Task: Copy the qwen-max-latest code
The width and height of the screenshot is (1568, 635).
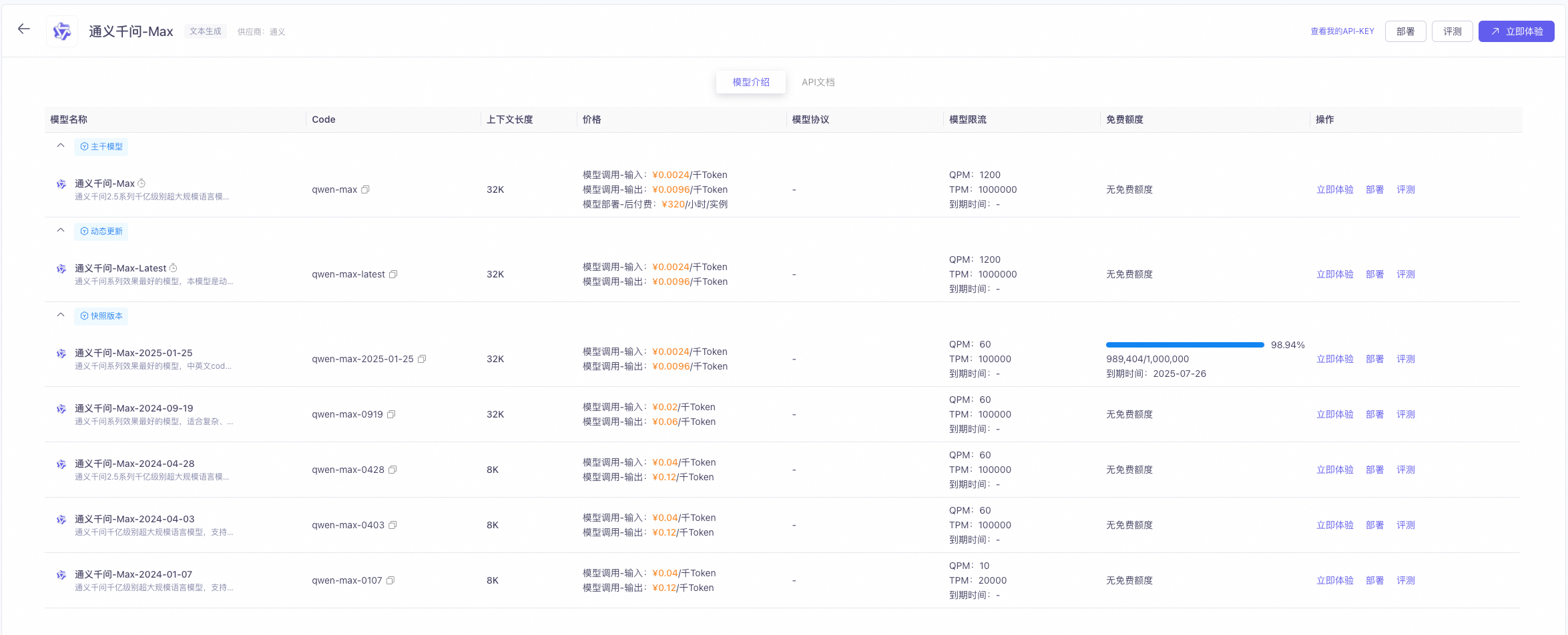Action: (x=393, y=274)
